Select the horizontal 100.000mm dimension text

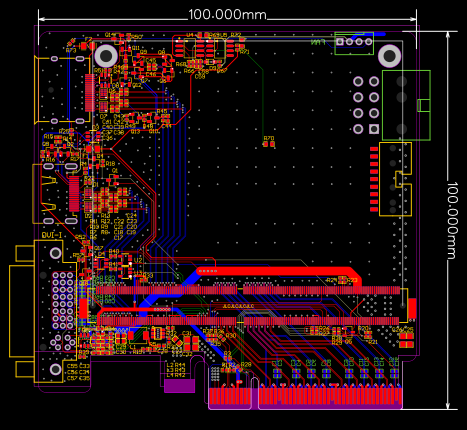(227, 15)
